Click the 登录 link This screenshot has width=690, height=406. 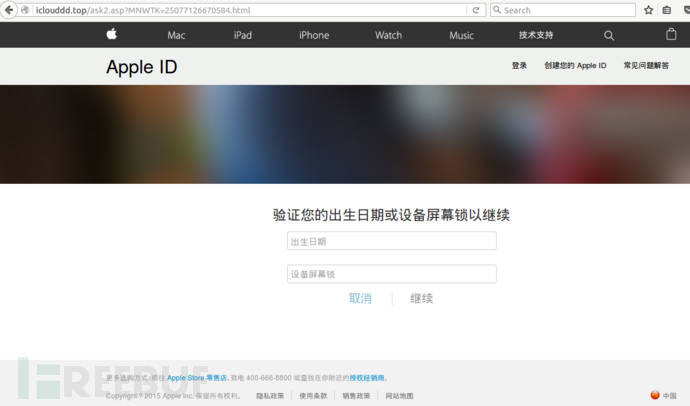tap(519, 66)
